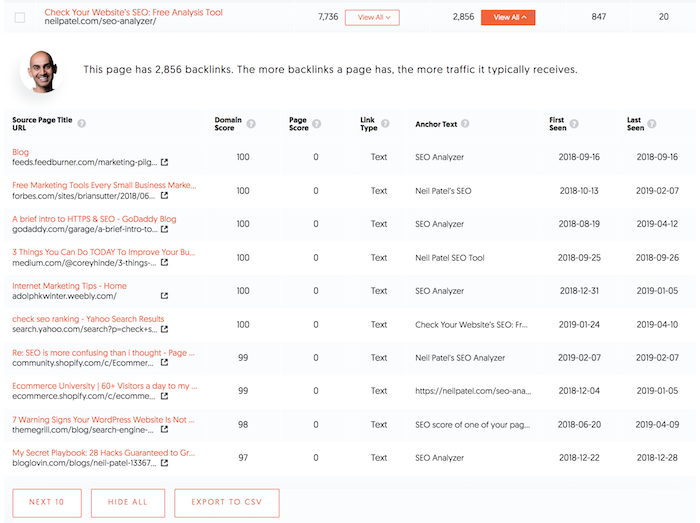Click anchor text 'Neil Patel SEO Tool'
This screenshot has height=523, width=700.
click(450, 257)
